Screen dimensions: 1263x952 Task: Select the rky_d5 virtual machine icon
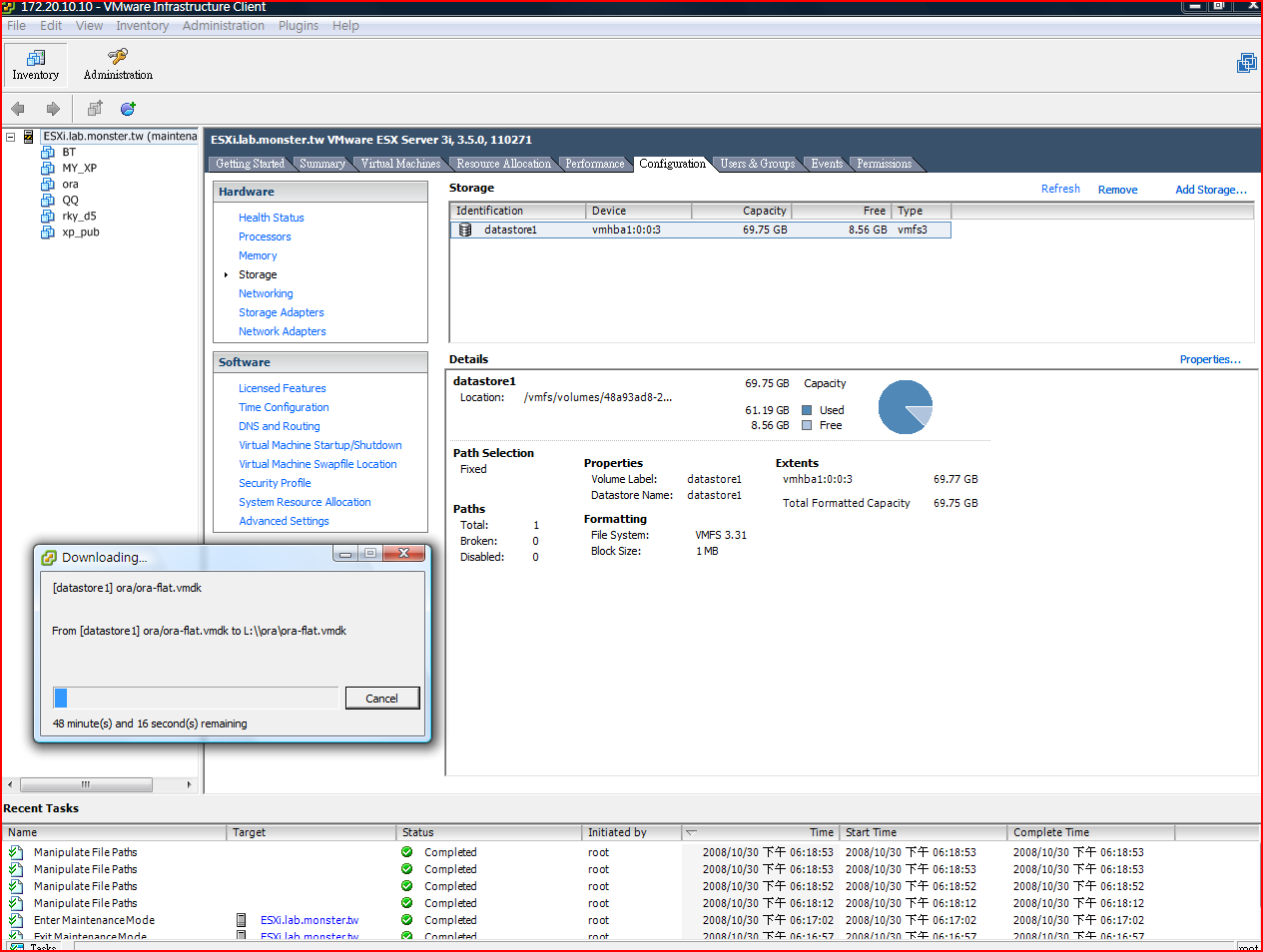coord(47,216)
